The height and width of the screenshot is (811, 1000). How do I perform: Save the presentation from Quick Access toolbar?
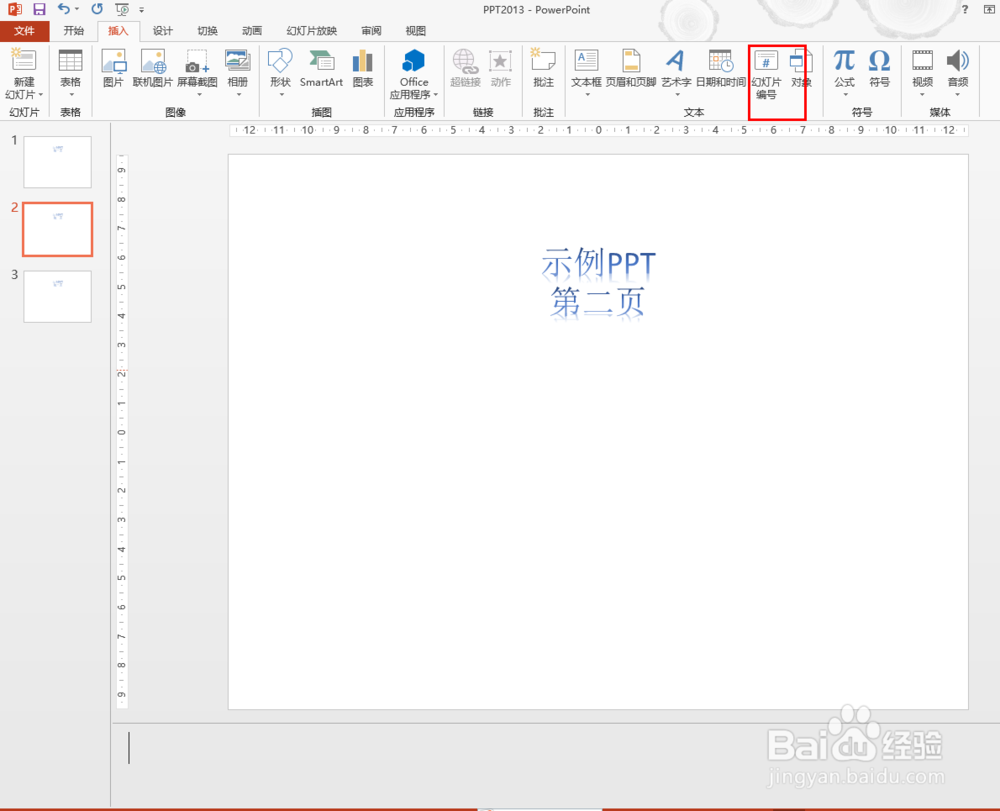point(40,9)
